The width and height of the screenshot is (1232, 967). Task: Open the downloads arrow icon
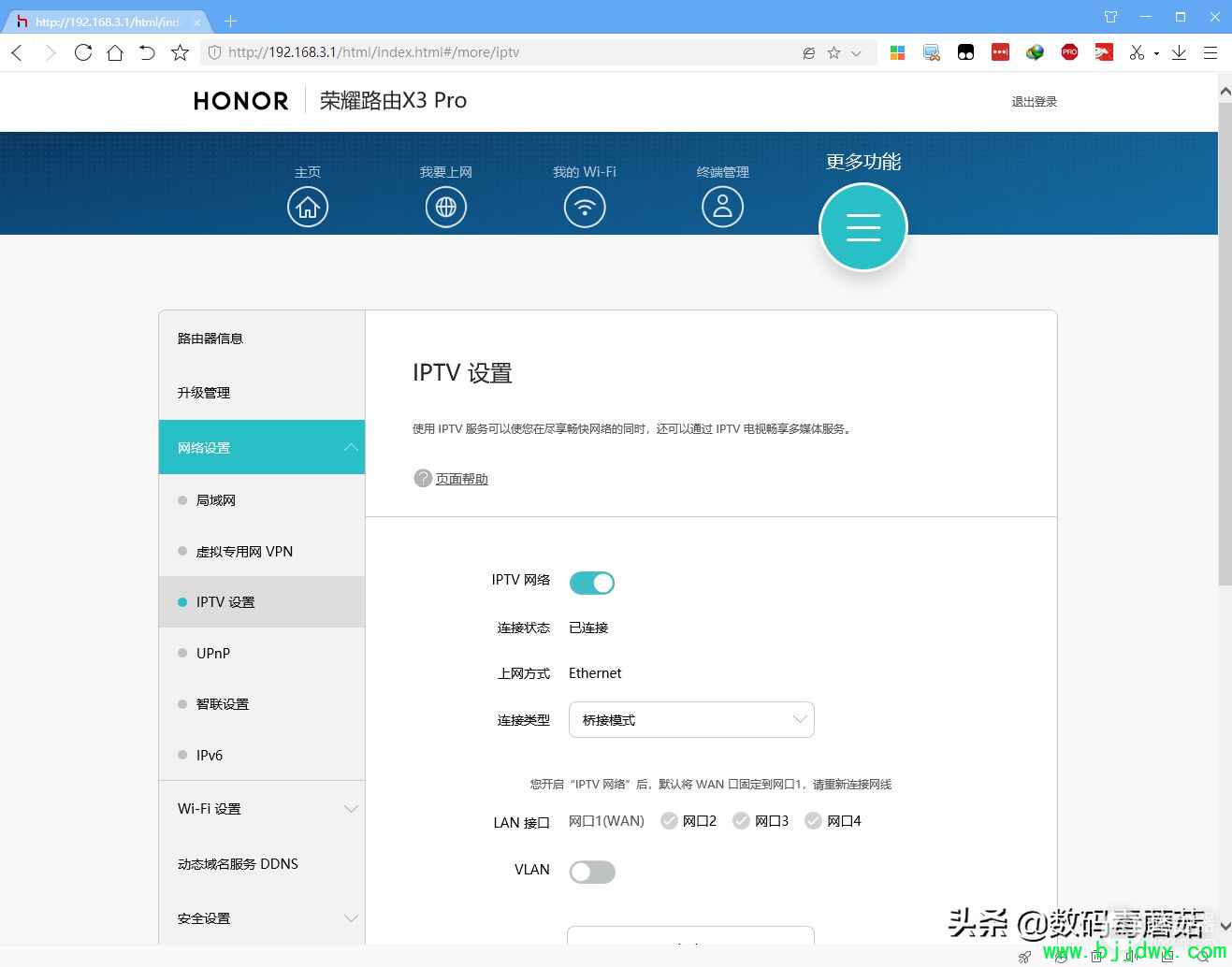click(1179, 52)
